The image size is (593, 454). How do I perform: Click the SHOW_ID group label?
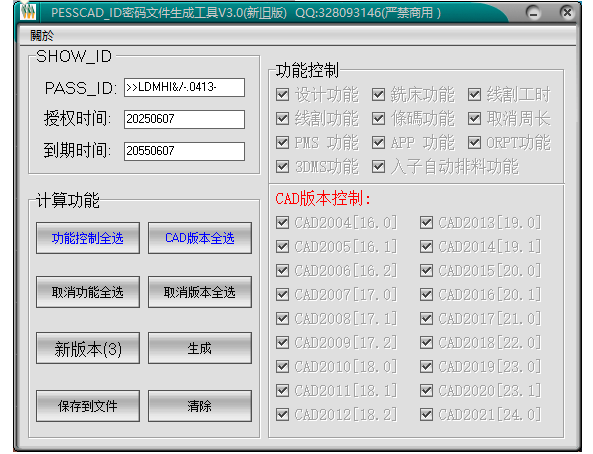tap(74, 57)
